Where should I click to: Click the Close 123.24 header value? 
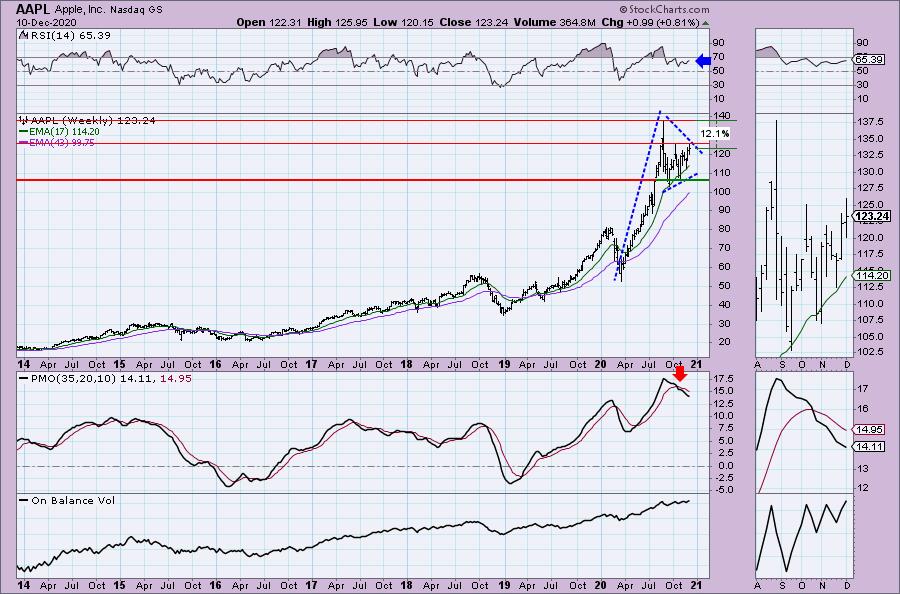pos(474,22)
